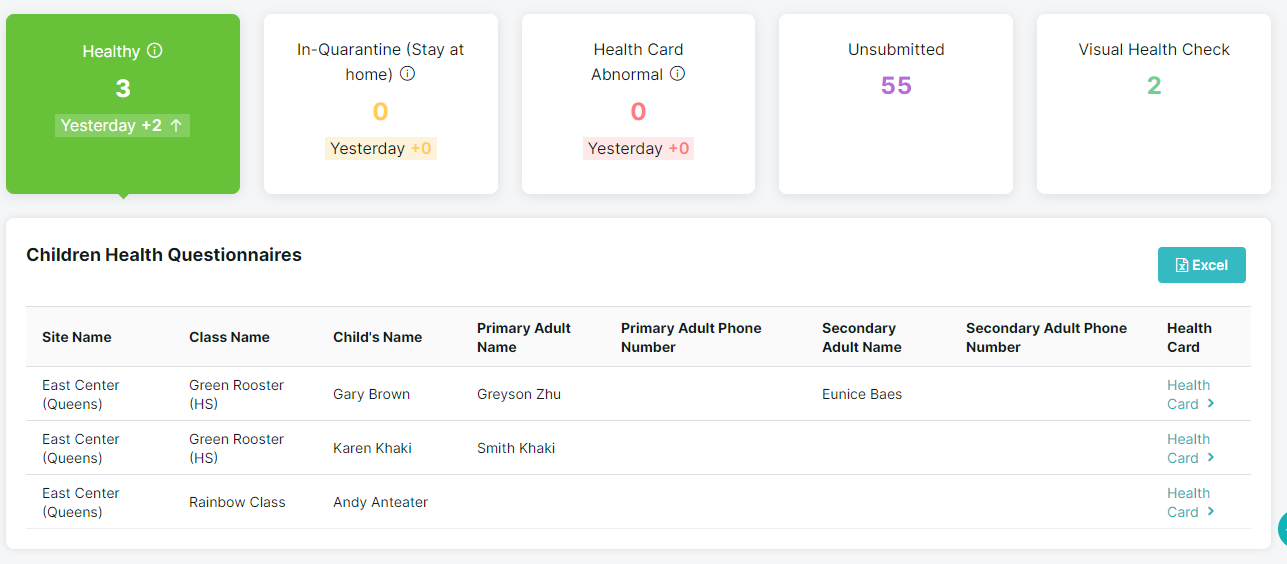Select the In-Quarantine status card
Image resolution: width=1287 pixels, height=564 pixels.
point(381,104)
